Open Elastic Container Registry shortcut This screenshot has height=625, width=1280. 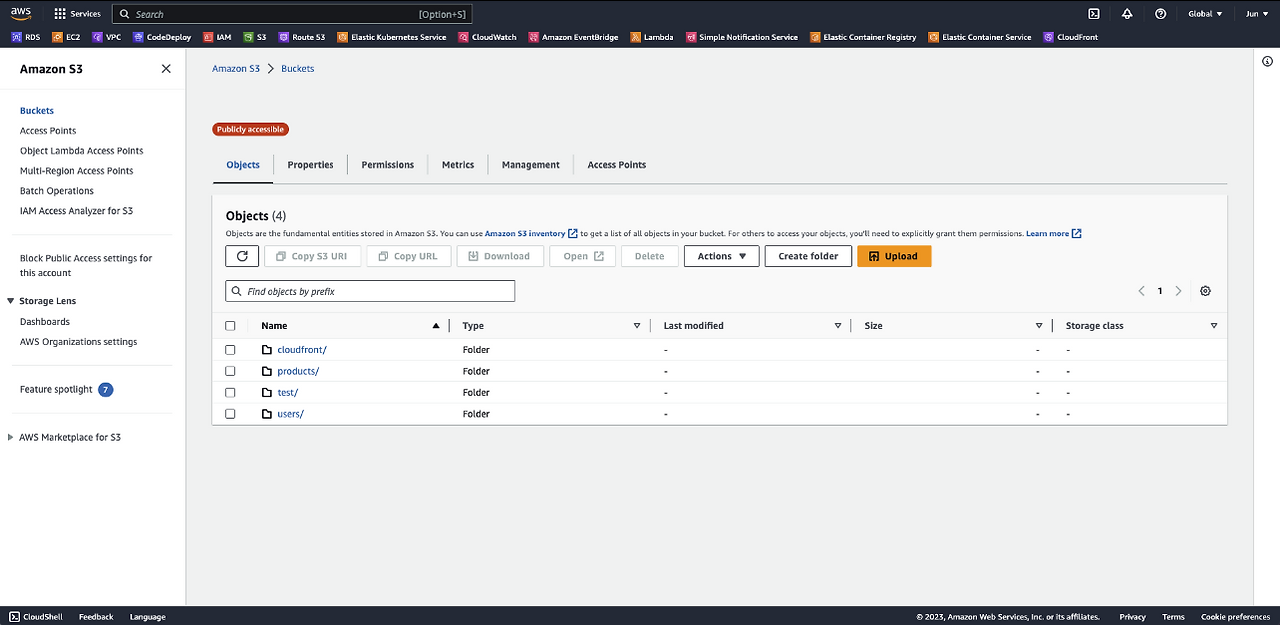pyautogui.click(x=863, y=37)
